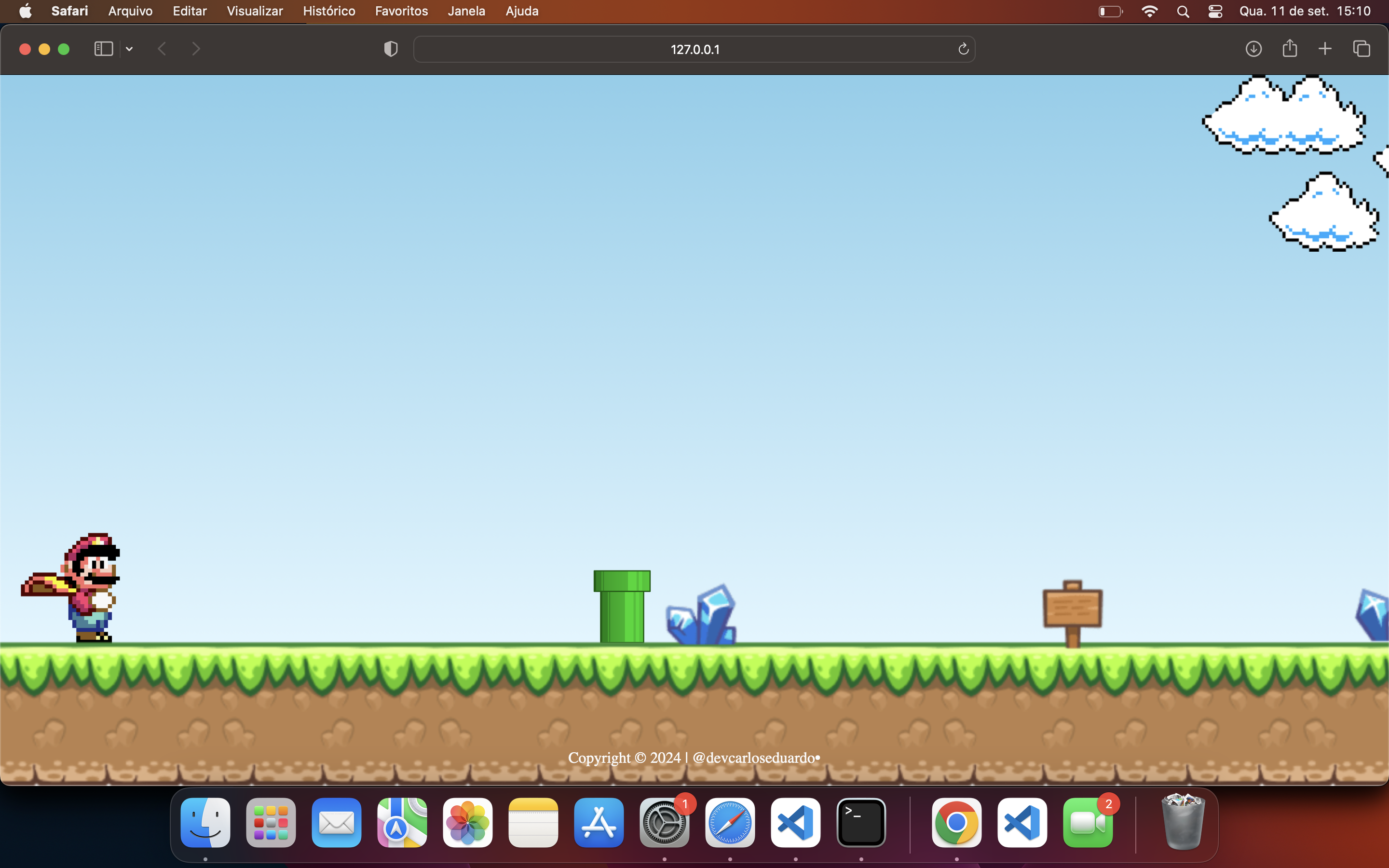The height and width of the screenshot is (868, 1389).
Task: Open the Share button in Safari
Action: tap(1290, 48)
